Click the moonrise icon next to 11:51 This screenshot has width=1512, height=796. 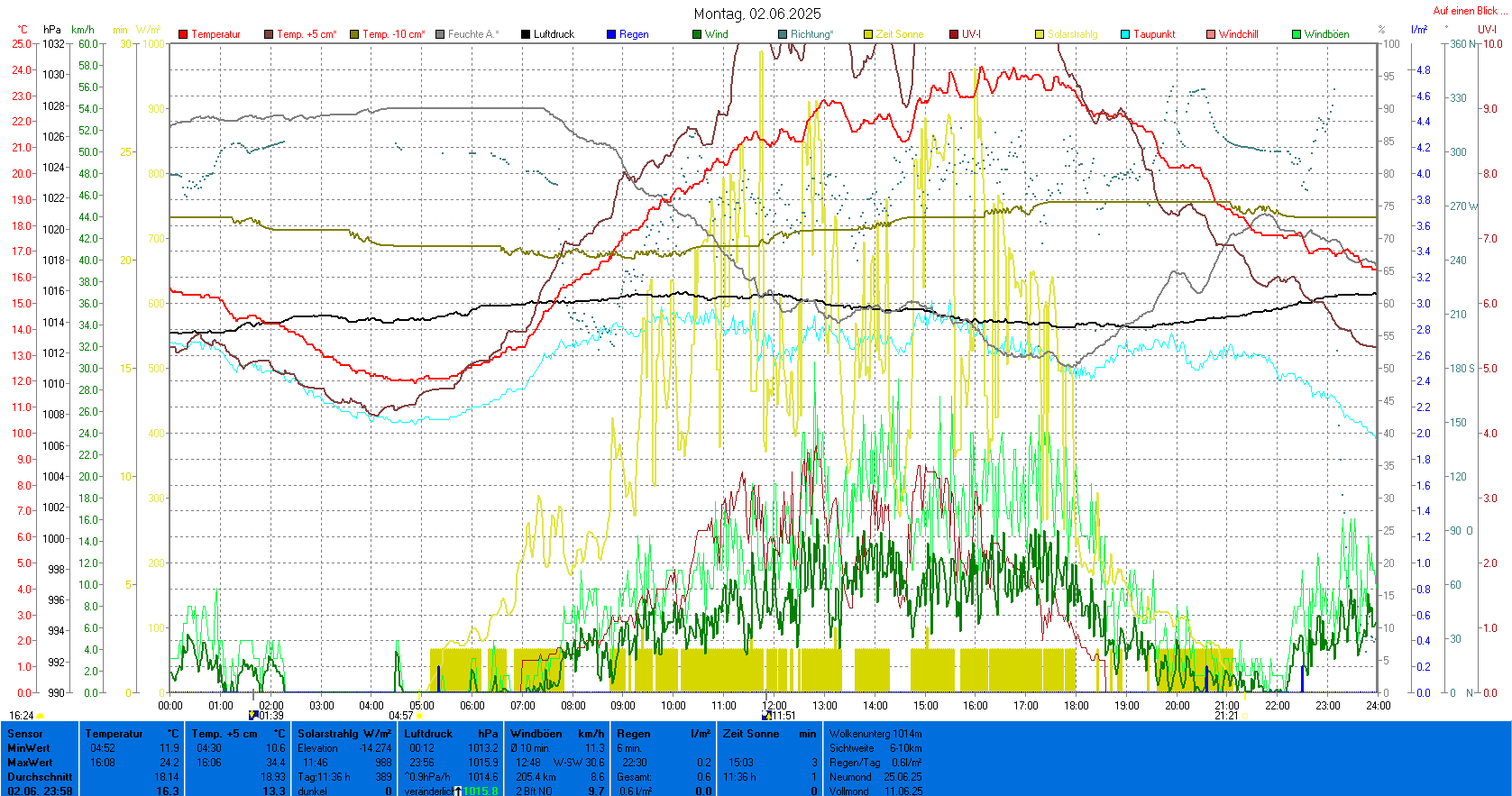point(766,716)
